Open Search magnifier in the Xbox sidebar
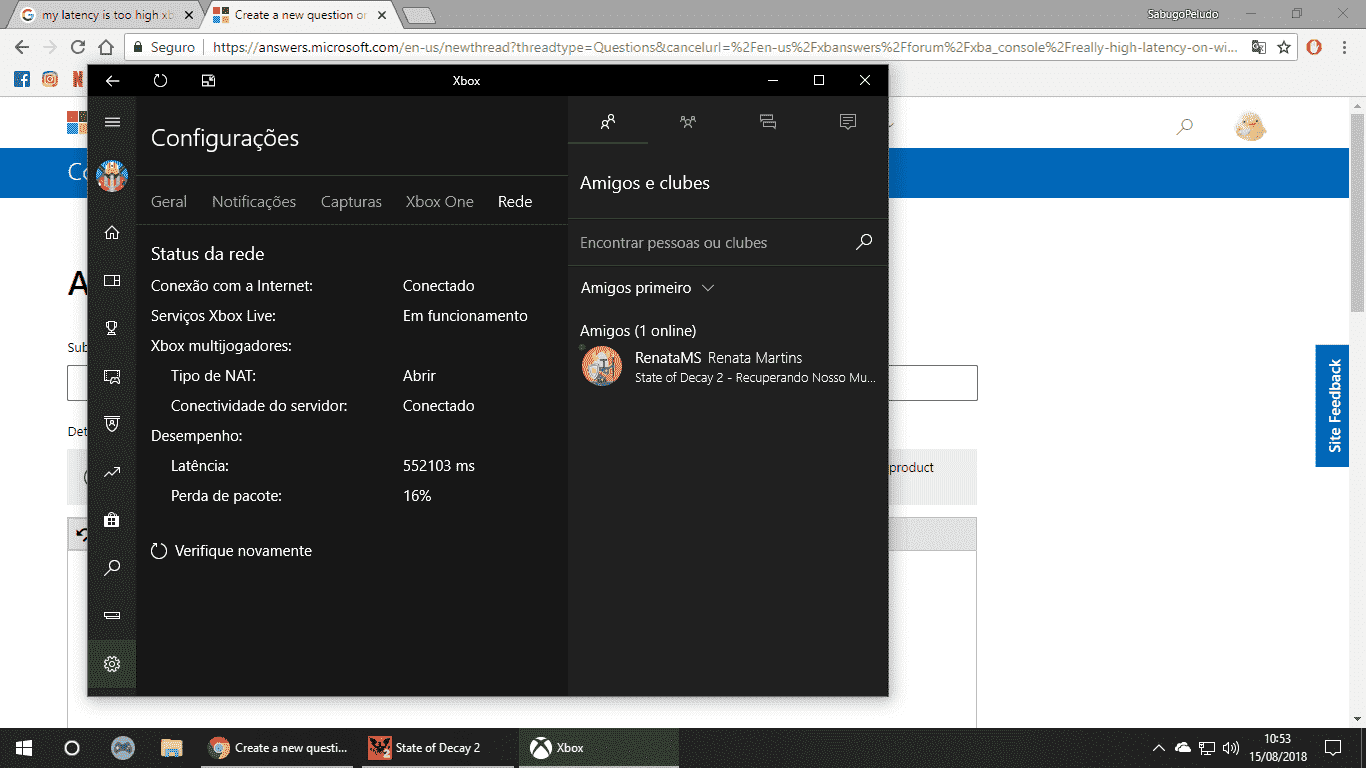This screenshot has height=768, width=1366. coord(112,568)
